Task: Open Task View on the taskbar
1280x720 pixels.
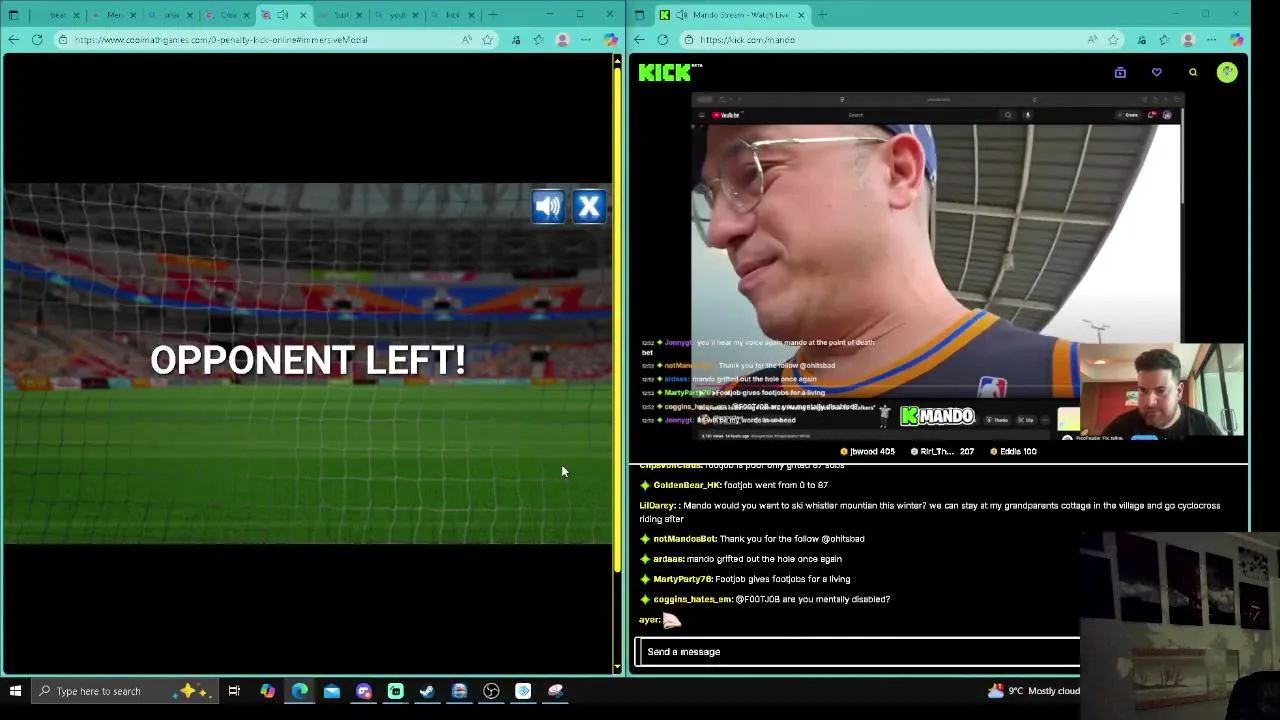Action: pyautogui.click(x=234, y=691)
